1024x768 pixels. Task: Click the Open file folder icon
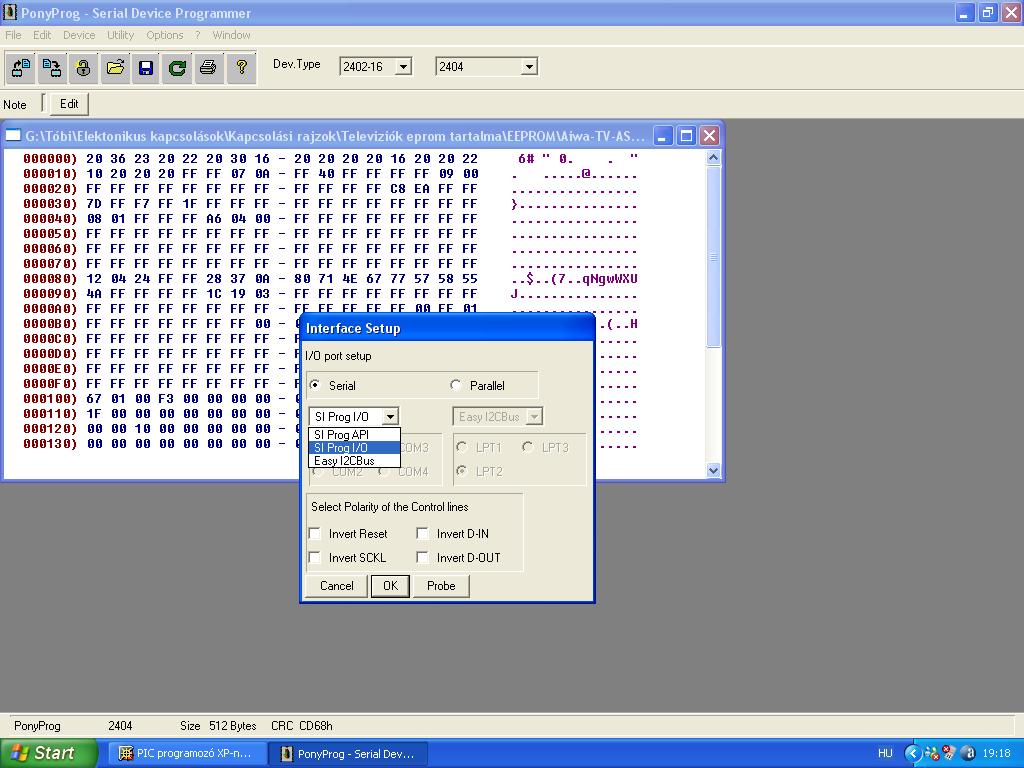[x=115, y=67]
